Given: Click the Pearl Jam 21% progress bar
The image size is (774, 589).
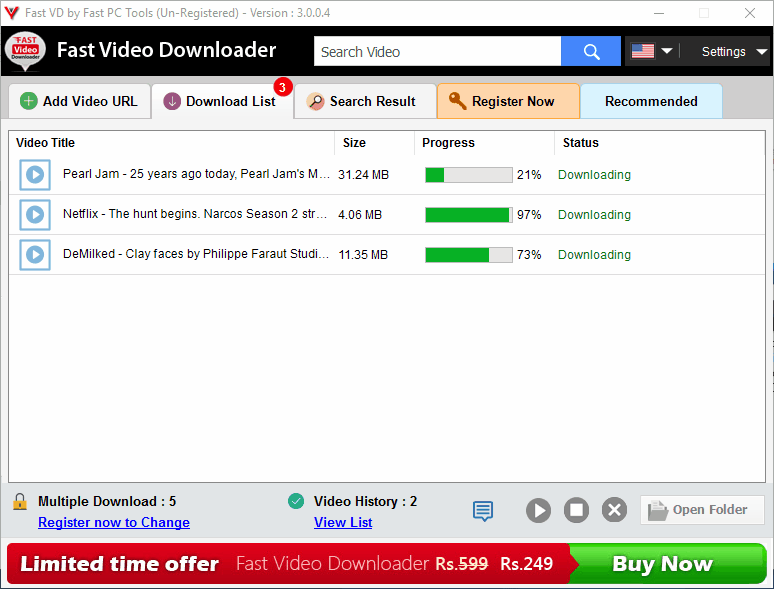Looking at the screenshot, I should click(468, 175).
